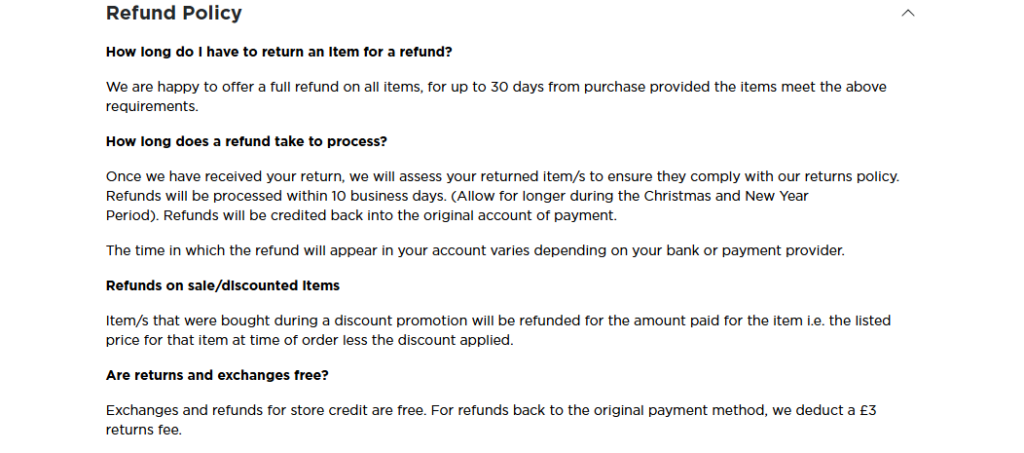The width and height of the screenshot is (1024, 453).
Task: Click the paragraph starting 'Once we have received'
Action: 502,195
